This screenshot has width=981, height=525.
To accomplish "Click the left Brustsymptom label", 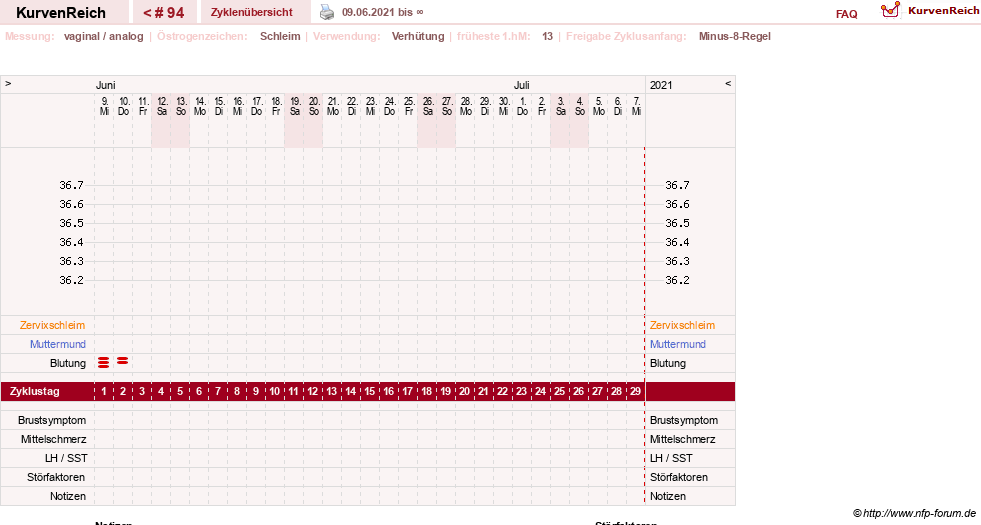I will [x=52, y=420].
